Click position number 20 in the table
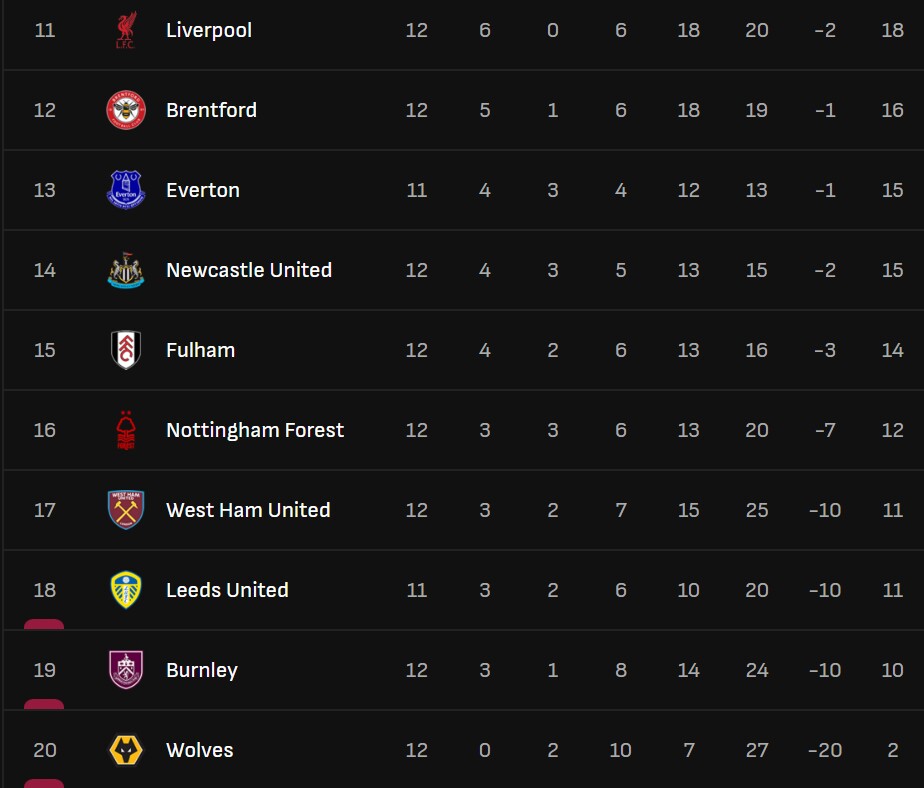The image size is (924, 788). 45,750
